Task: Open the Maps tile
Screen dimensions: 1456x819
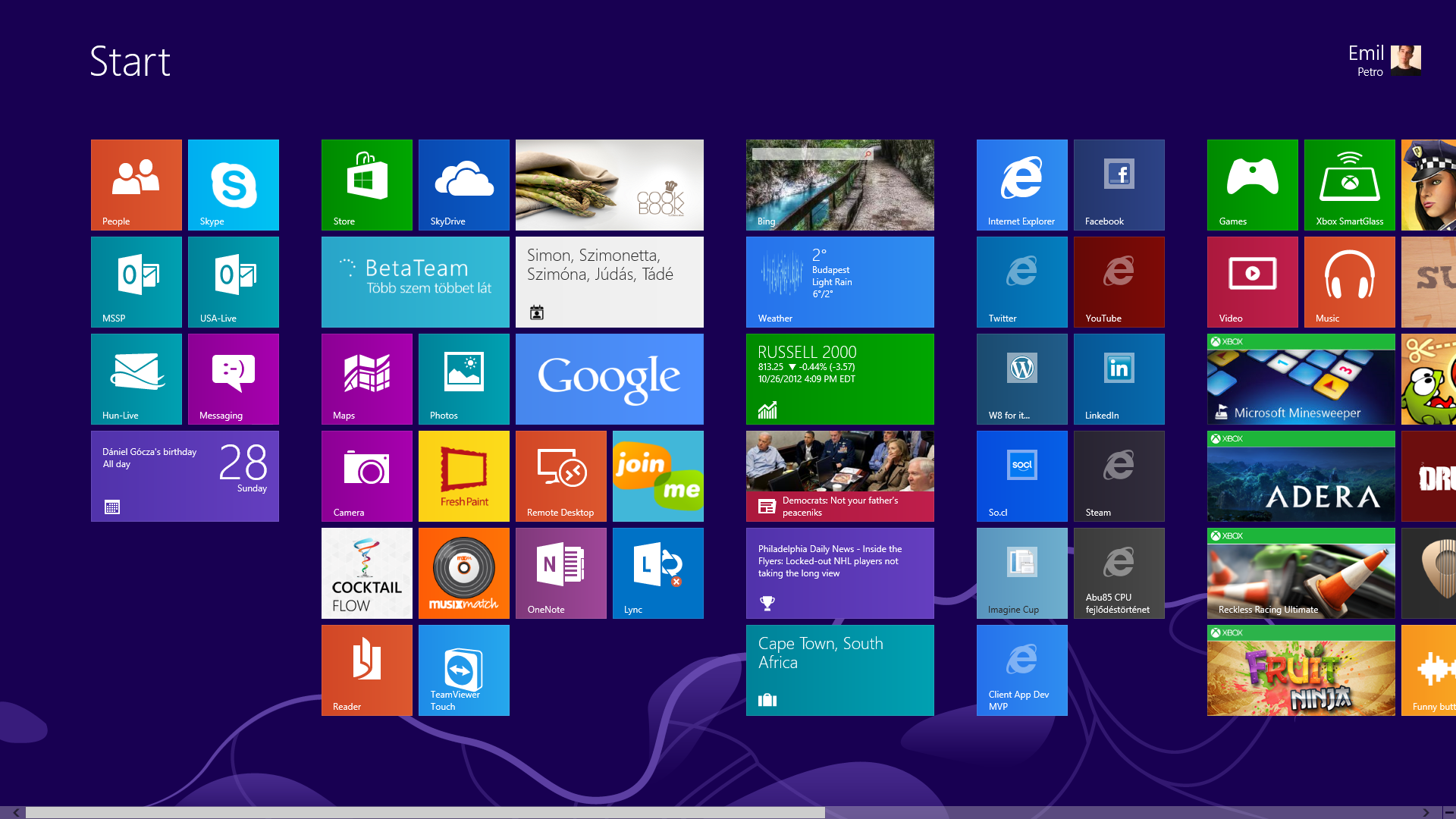Action: pos(367,379)
